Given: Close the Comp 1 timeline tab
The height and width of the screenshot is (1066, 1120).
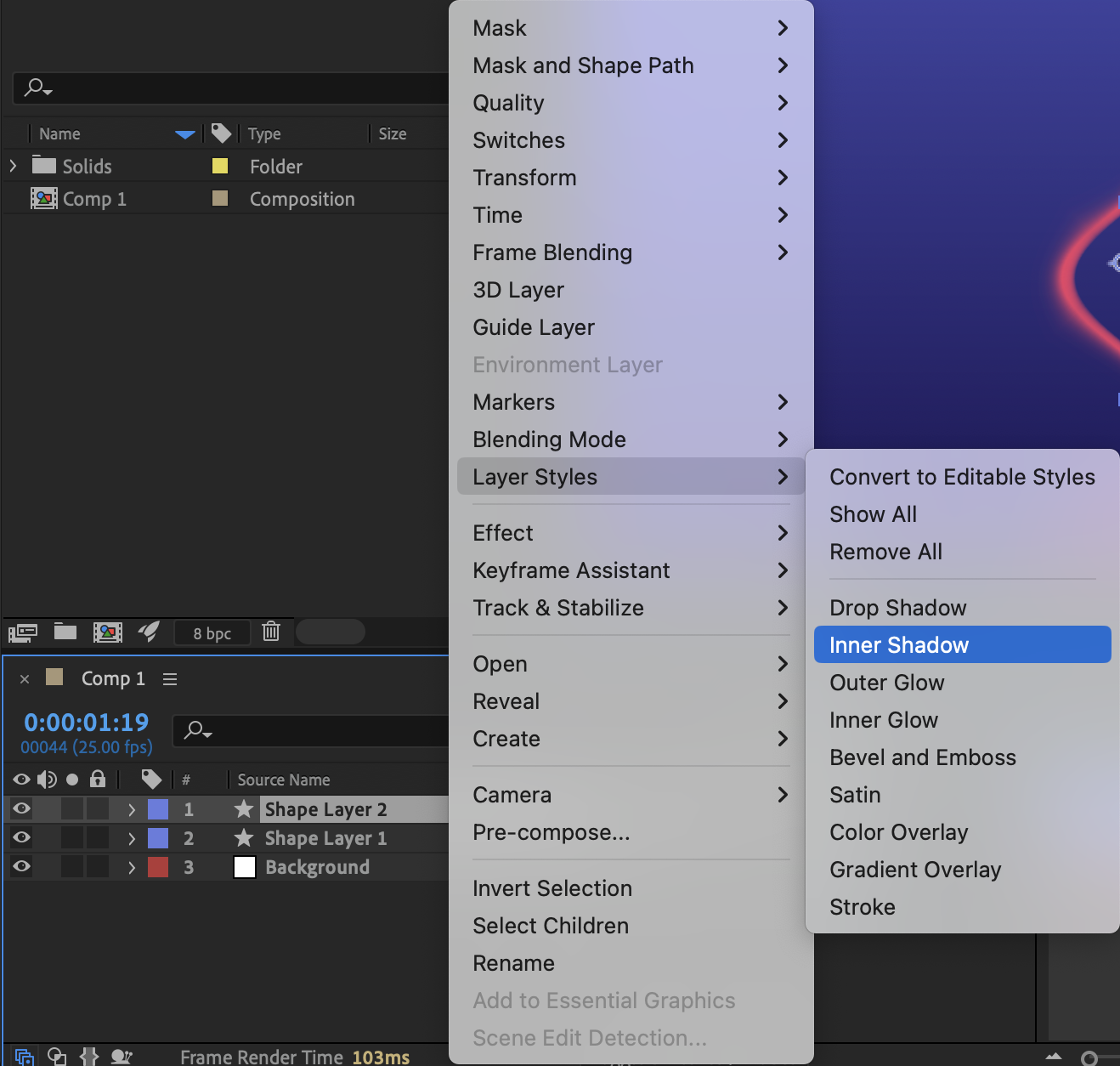Looking at the screenshot, I should pos(25,678).
